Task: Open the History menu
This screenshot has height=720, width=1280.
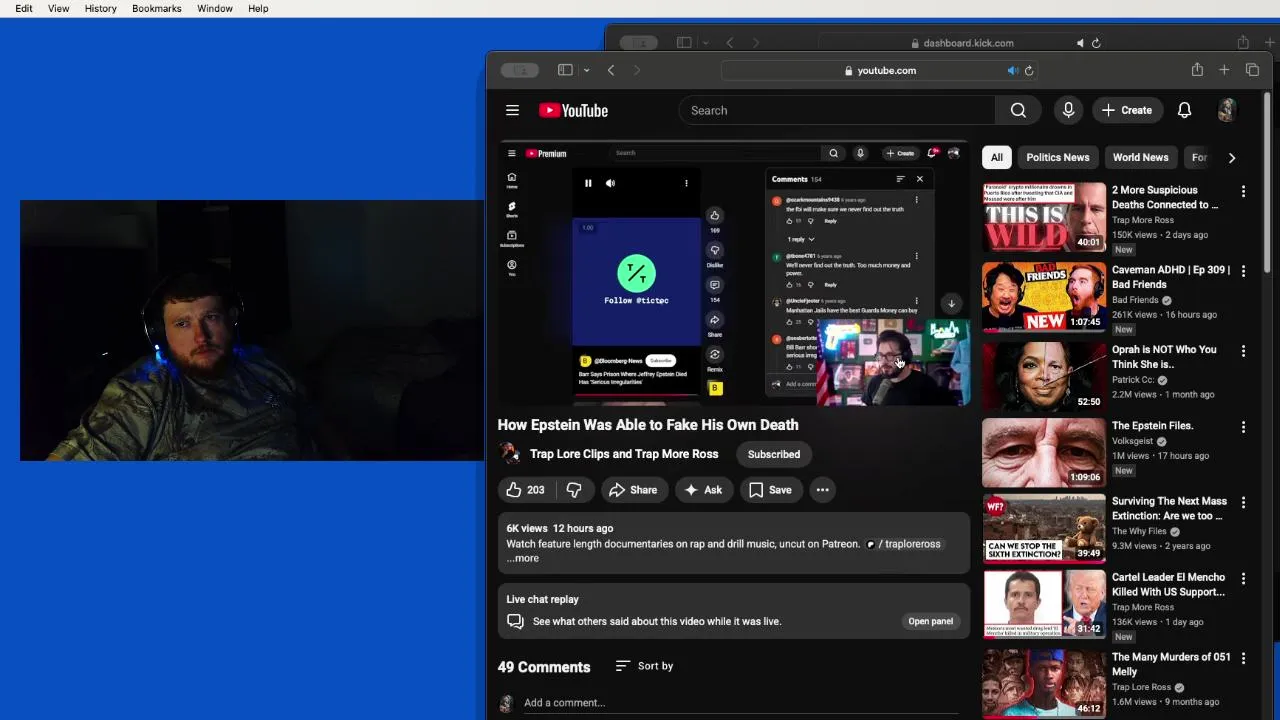Action: (x=100, y=8)
